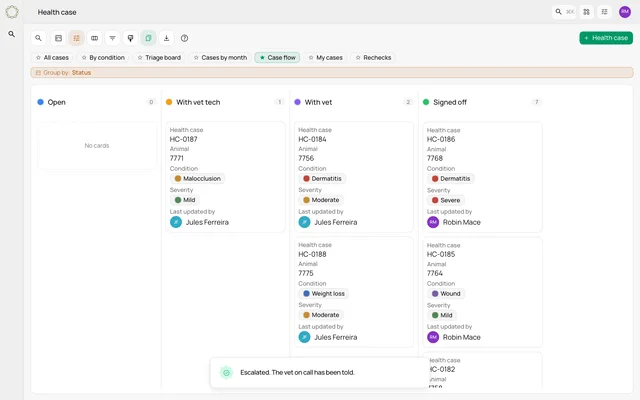Open the Triage board view
The image size is (640, 400).
(159, 58)
